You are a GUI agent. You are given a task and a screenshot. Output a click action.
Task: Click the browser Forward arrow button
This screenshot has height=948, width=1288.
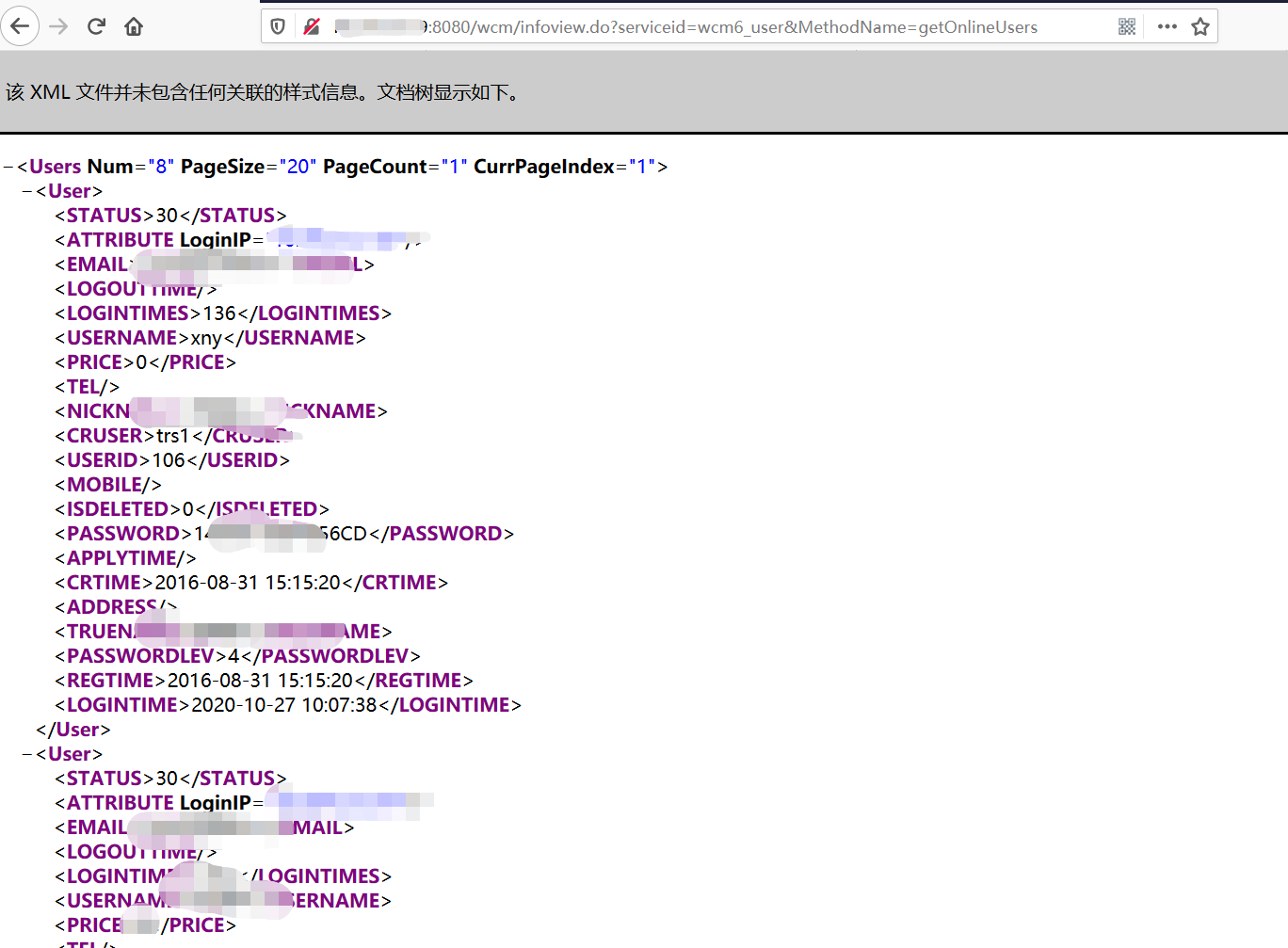pos(58,26)
